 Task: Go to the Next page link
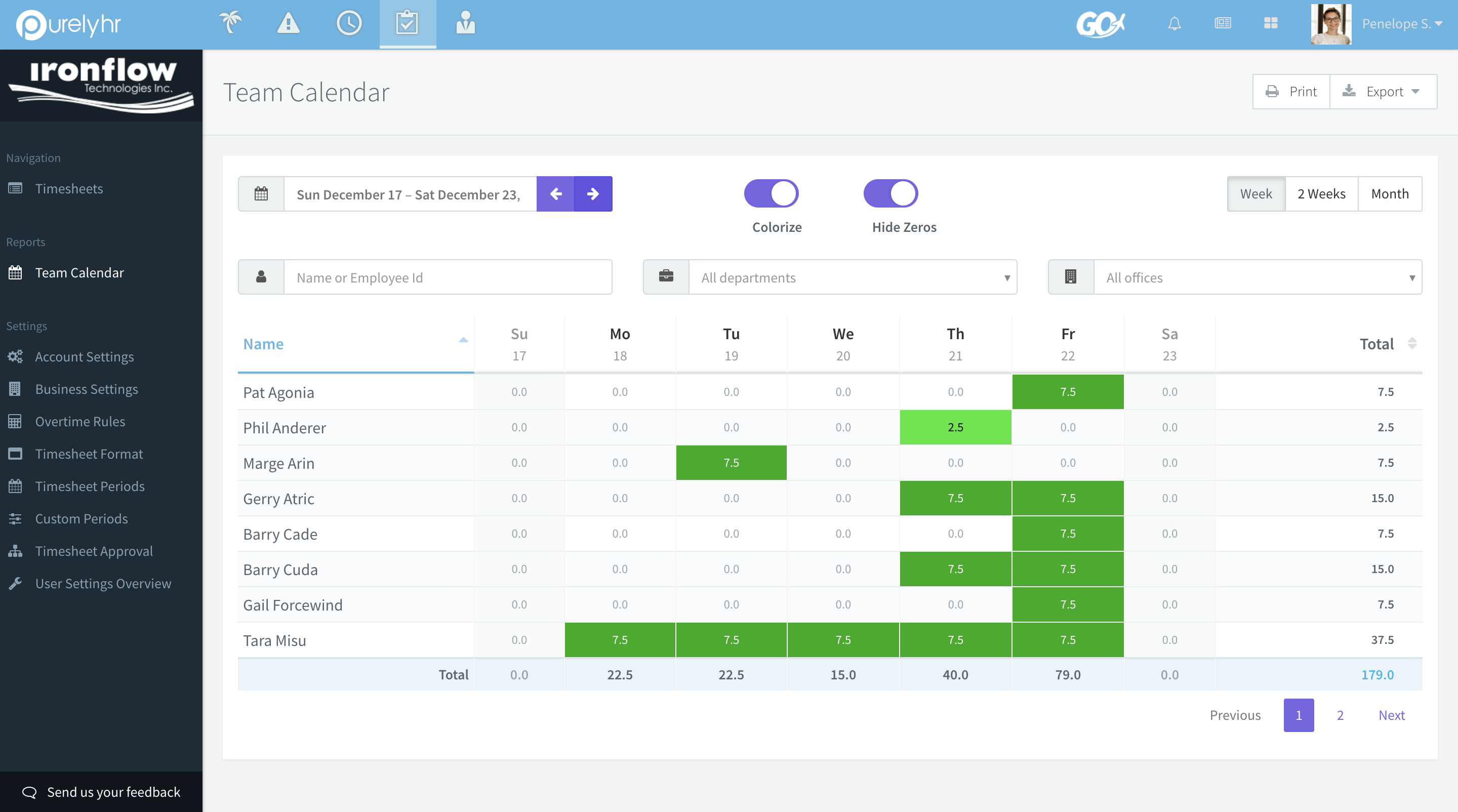(1391, 715)
